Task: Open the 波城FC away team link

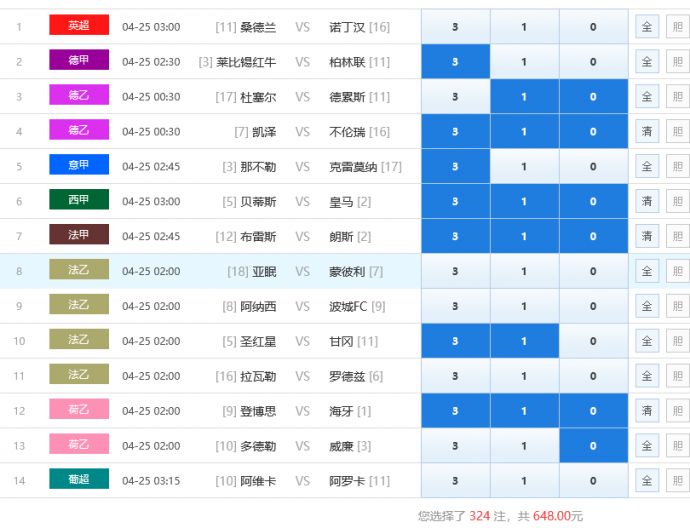Action: coord(348,306)
